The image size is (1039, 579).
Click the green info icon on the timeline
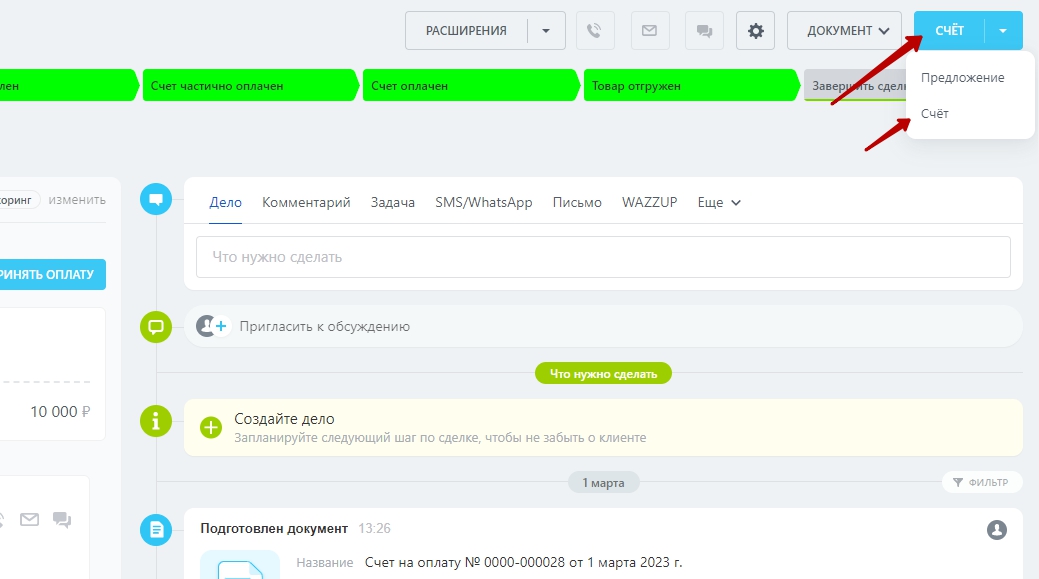click(x=155, y=421)
